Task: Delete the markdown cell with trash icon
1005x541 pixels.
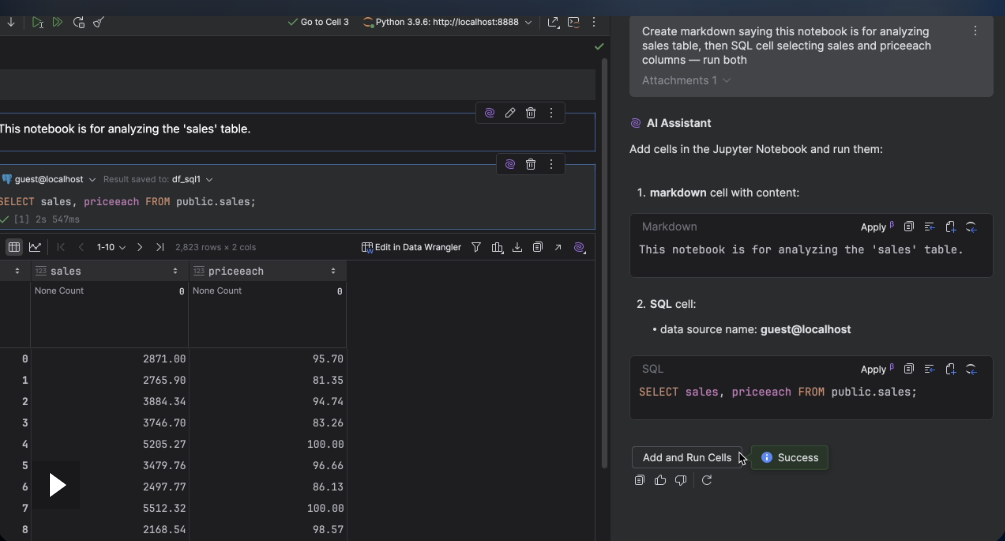Action: 530,113
